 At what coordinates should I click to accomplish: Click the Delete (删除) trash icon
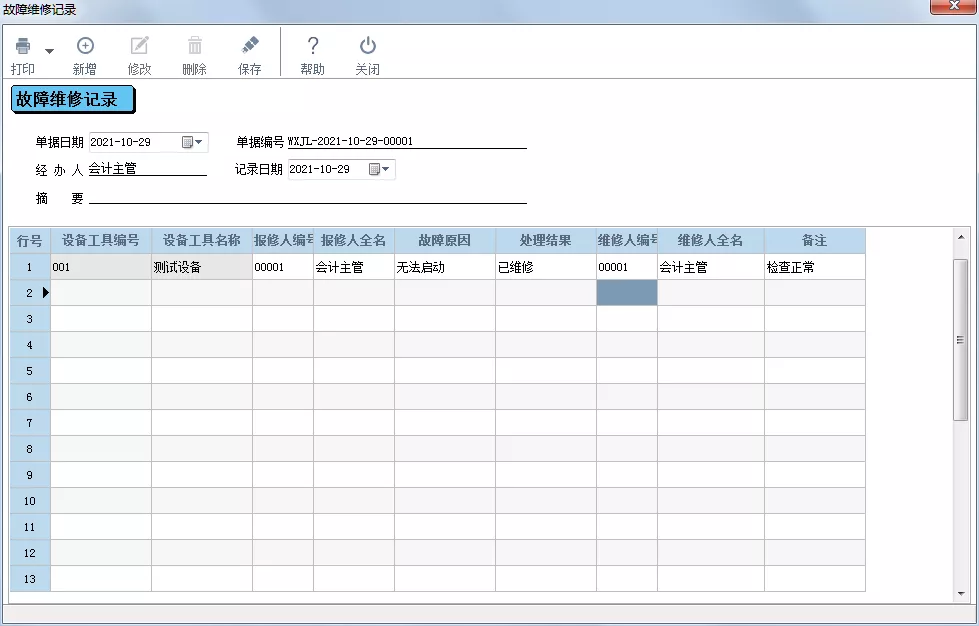click(x=195, y=46)
